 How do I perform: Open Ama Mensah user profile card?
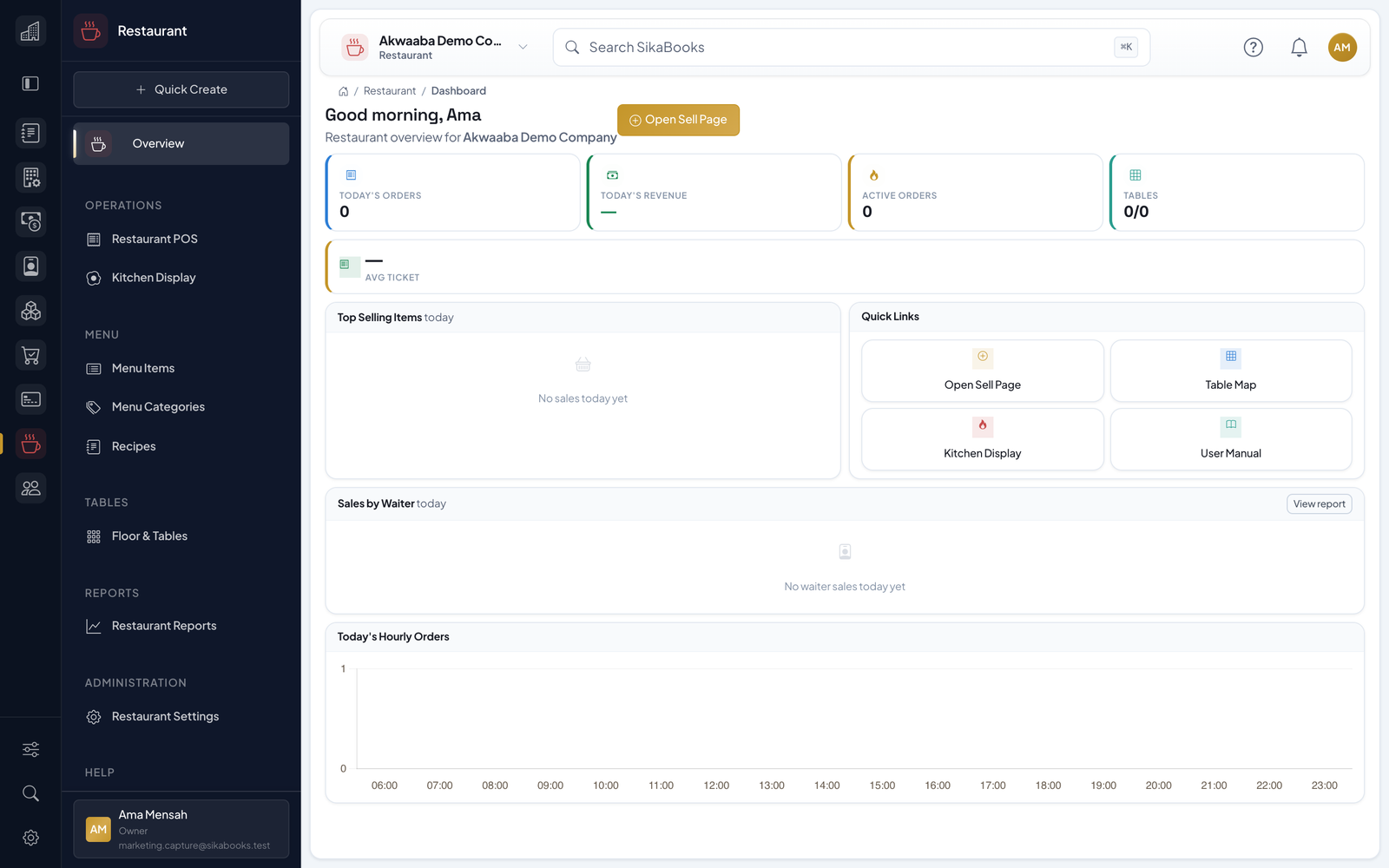[181, 829]
